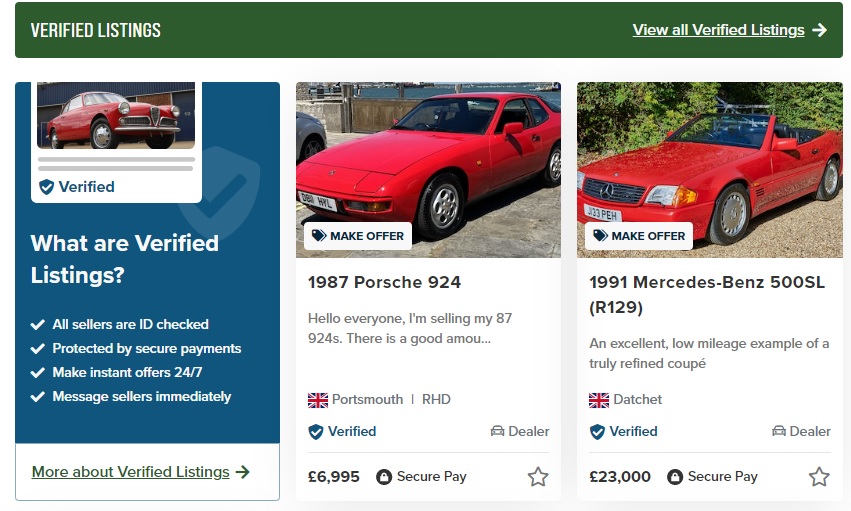The width and height of the screenshot is (851, 511).
Task: Favorite the 1987 Porsche 924 star icon
Action: point(538,477)
